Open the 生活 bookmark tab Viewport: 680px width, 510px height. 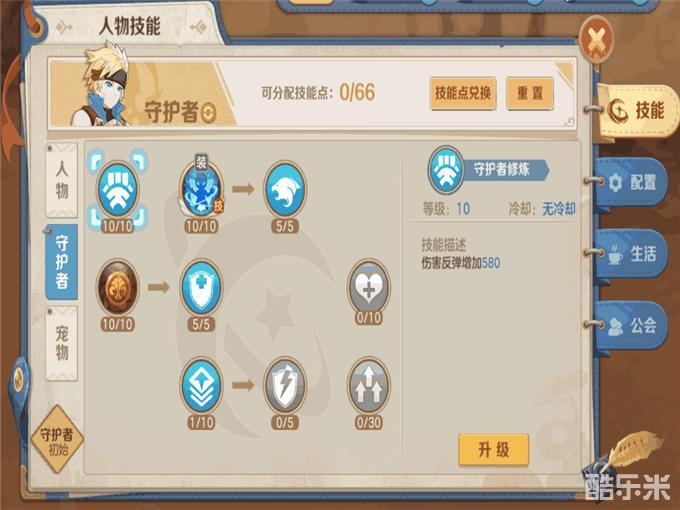[x=632, y=254]
